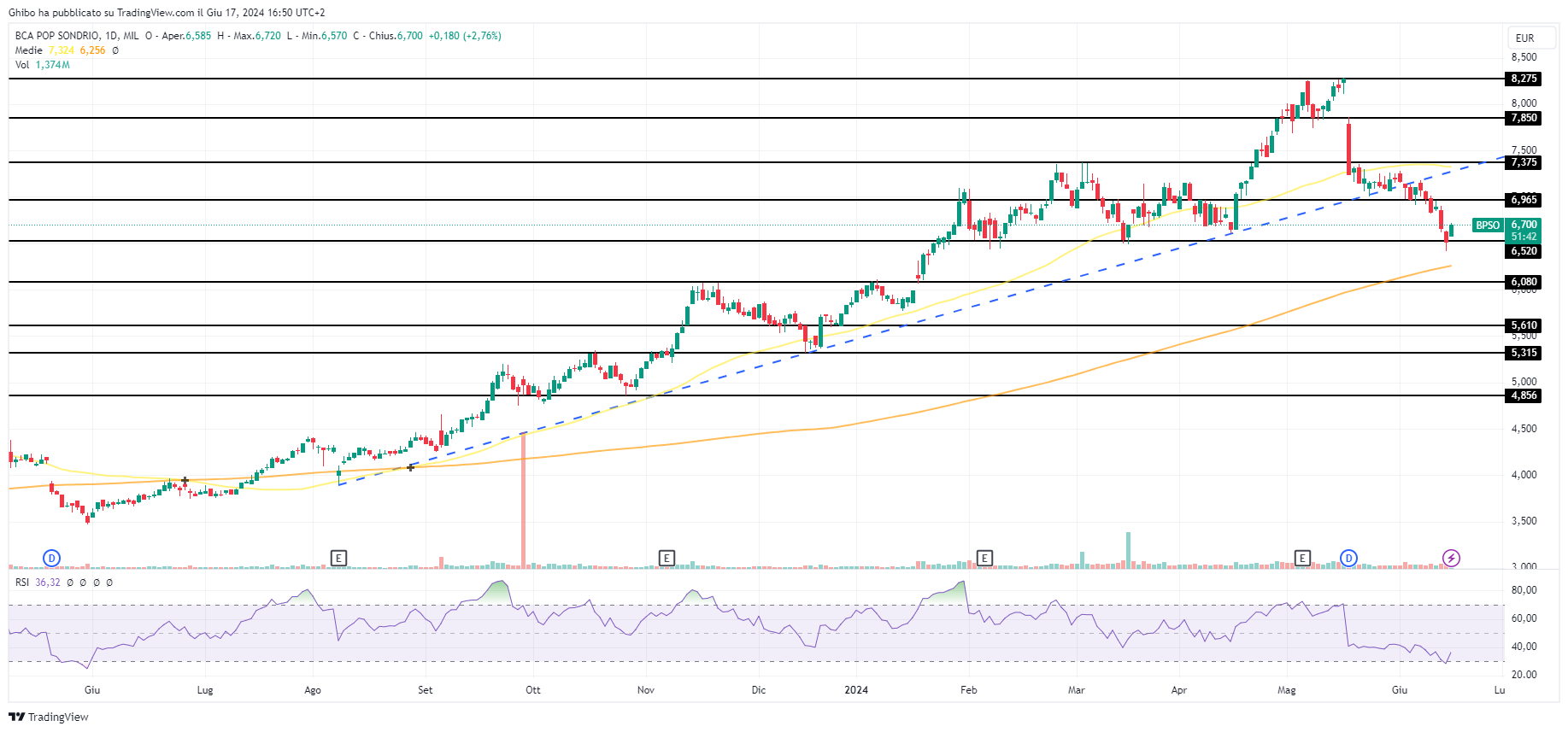
Task: Click the RSI value 36,32 in legend
Action: tap(48, 583)
